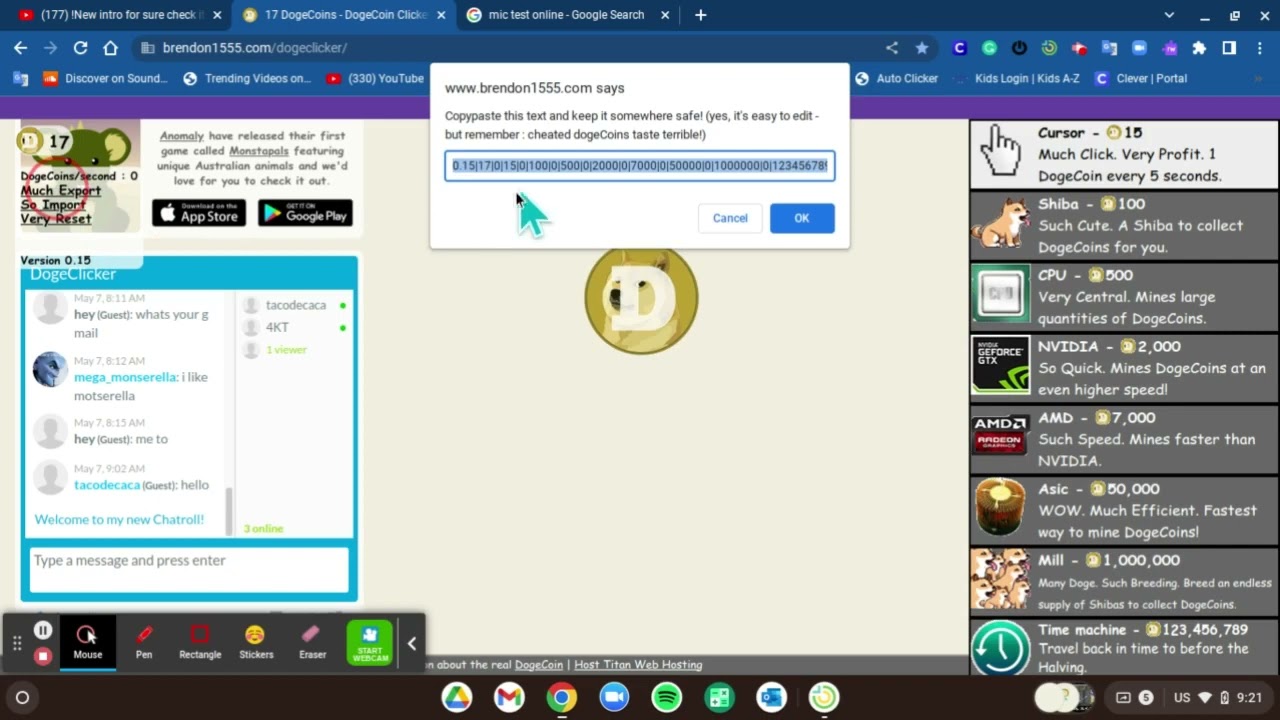1280x720 pixels.
Task: Buy the CPU upgrade chip icon
Action: [x=1000, y=296]
